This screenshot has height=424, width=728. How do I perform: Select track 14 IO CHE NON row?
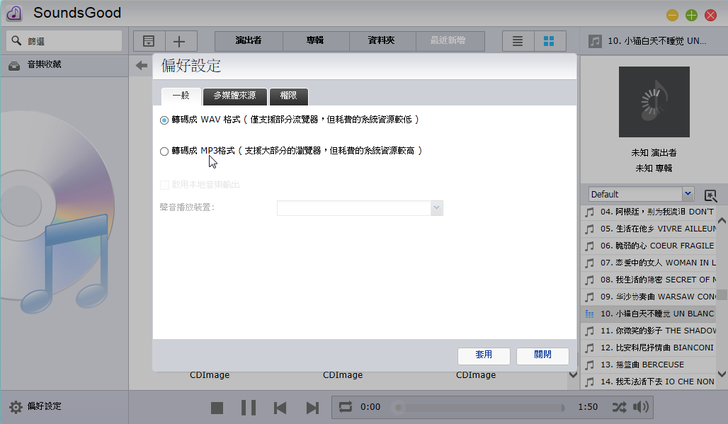tap(649, 382)
